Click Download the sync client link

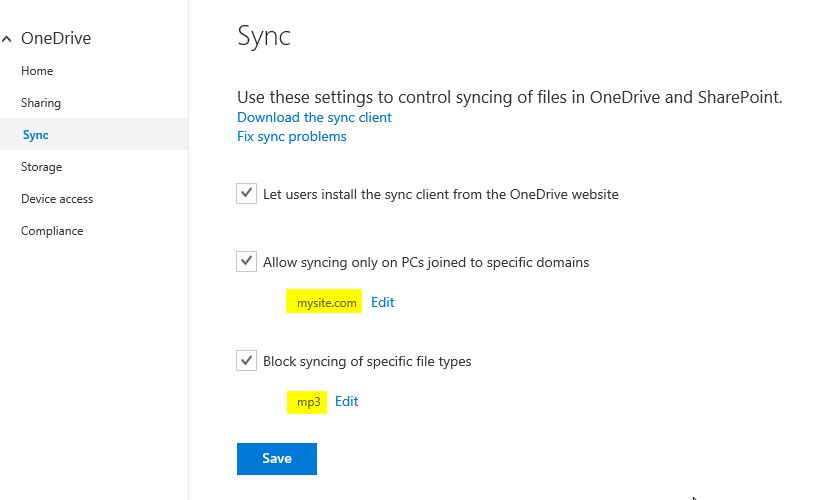tap(314, 117)
